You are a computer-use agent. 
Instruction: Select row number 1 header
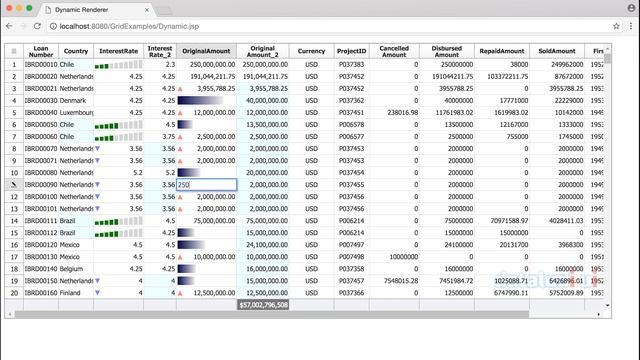tap(14, 64)
